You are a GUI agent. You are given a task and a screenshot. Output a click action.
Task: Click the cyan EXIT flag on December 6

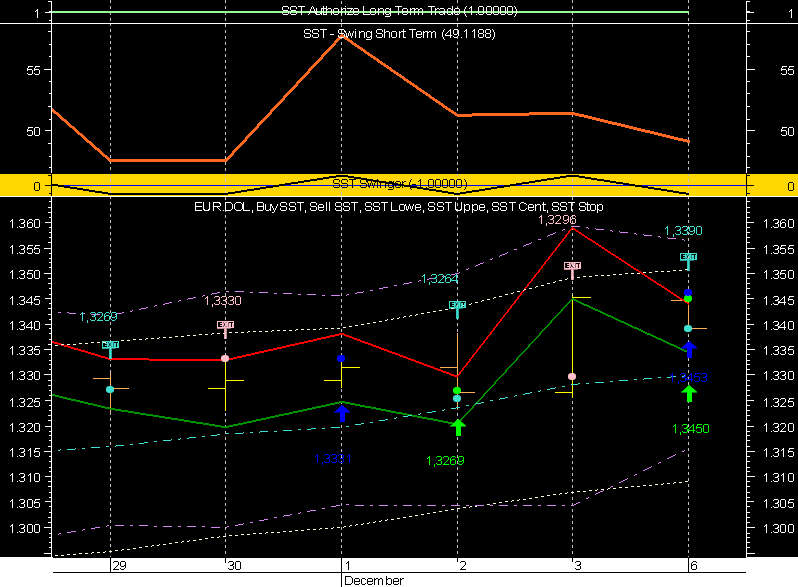(x=689, y=260)
